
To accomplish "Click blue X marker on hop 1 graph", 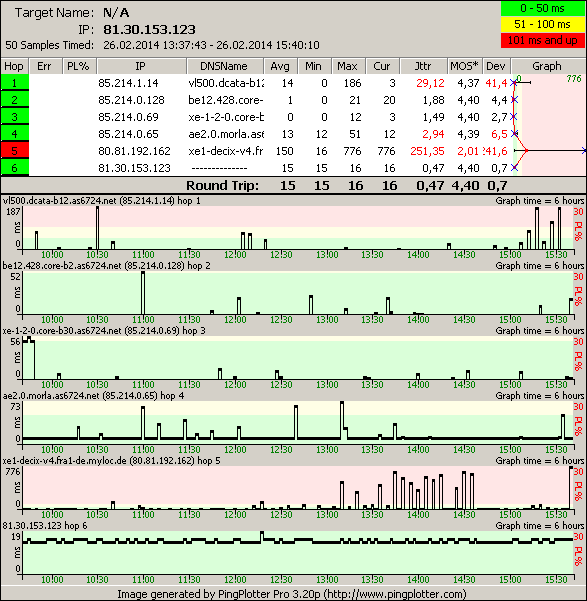I will pyautogui.click(x=514, y=83).
